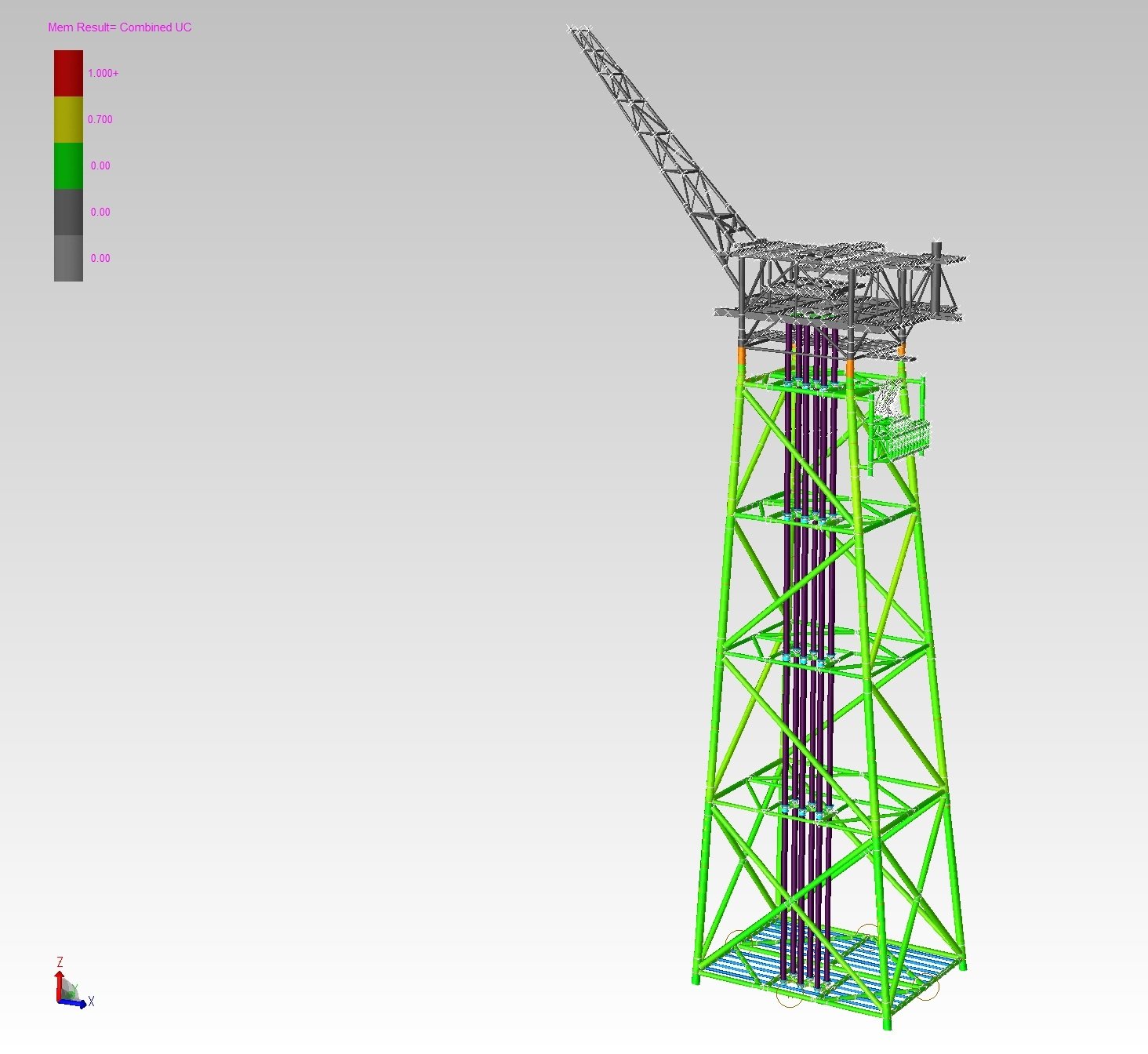Click the light gray bottom legend swatch
This screenshot has width=1148, height=1054.
pos(68,258)
